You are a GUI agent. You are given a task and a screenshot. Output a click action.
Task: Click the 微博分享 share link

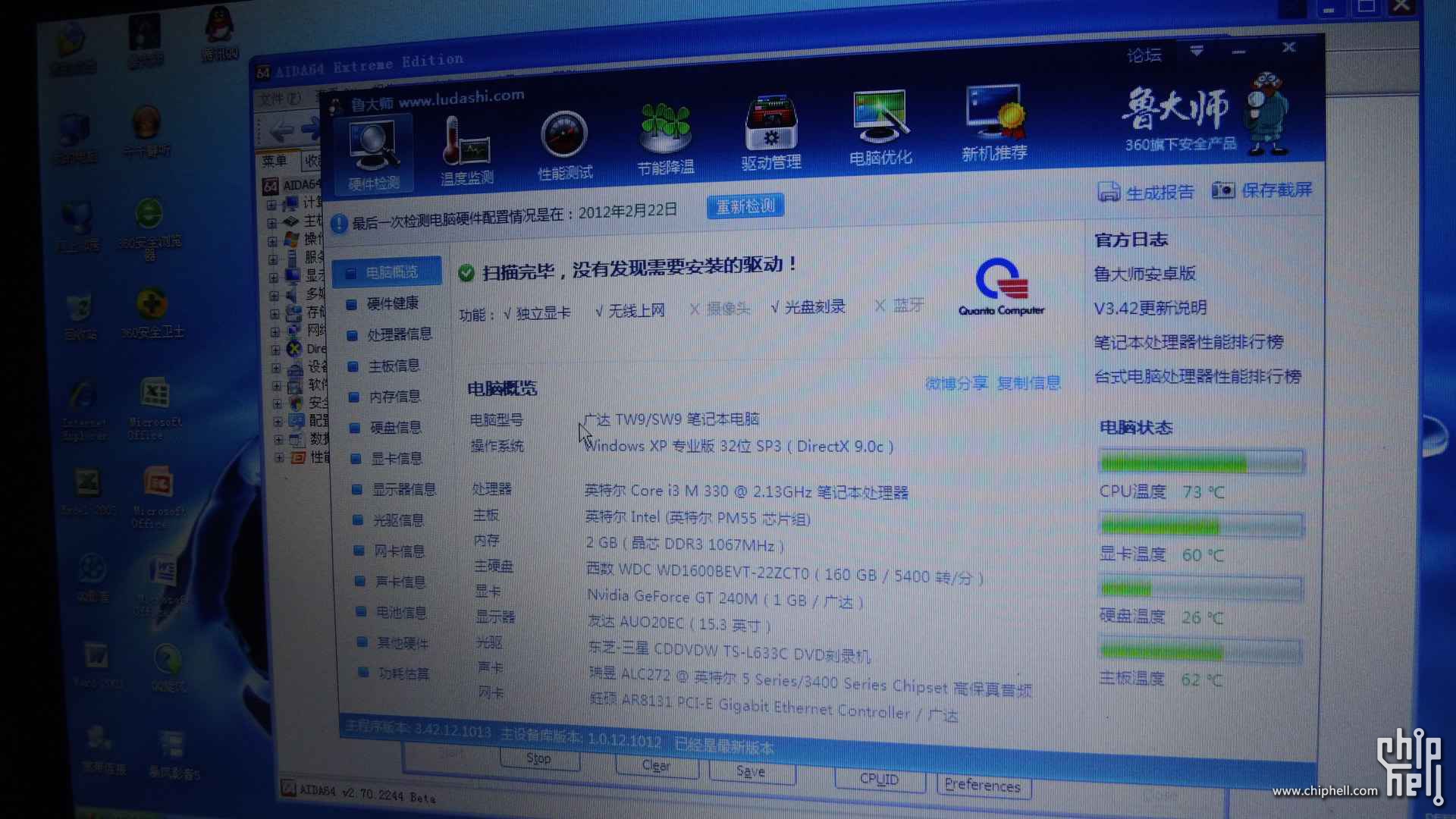[956, 384]
